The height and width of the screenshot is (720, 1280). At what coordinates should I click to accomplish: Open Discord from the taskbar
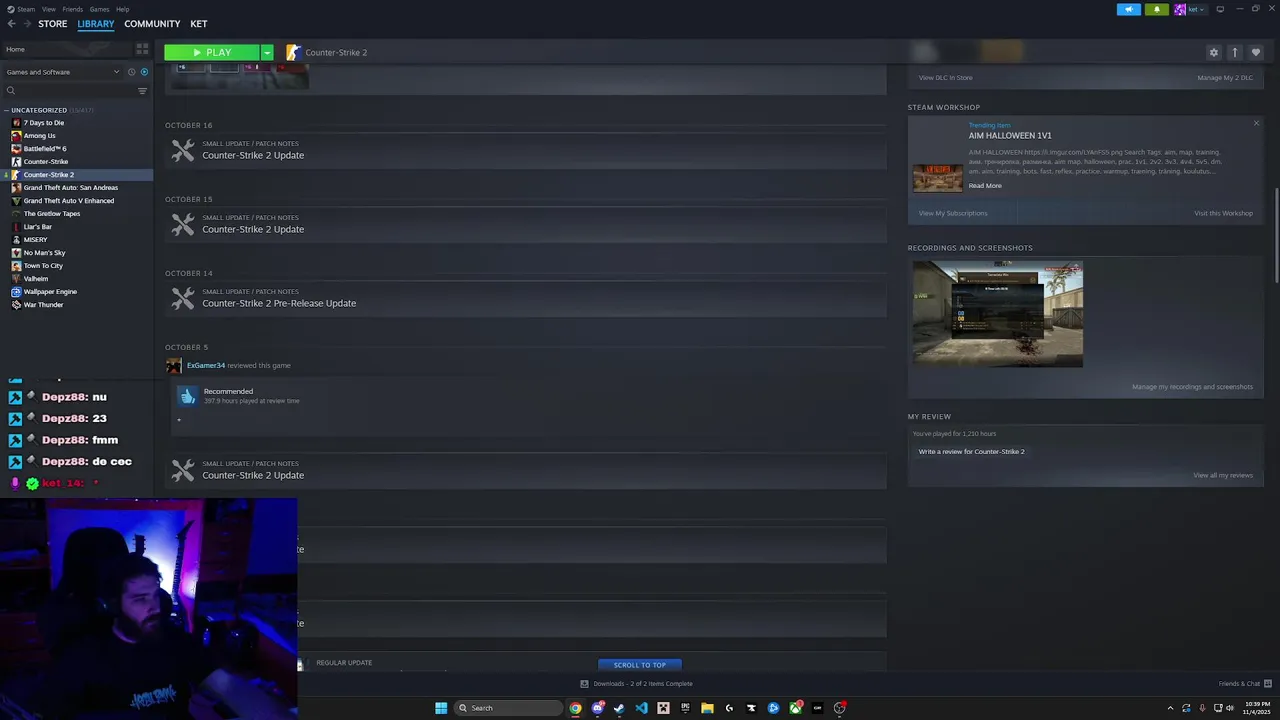click(597, 708)
